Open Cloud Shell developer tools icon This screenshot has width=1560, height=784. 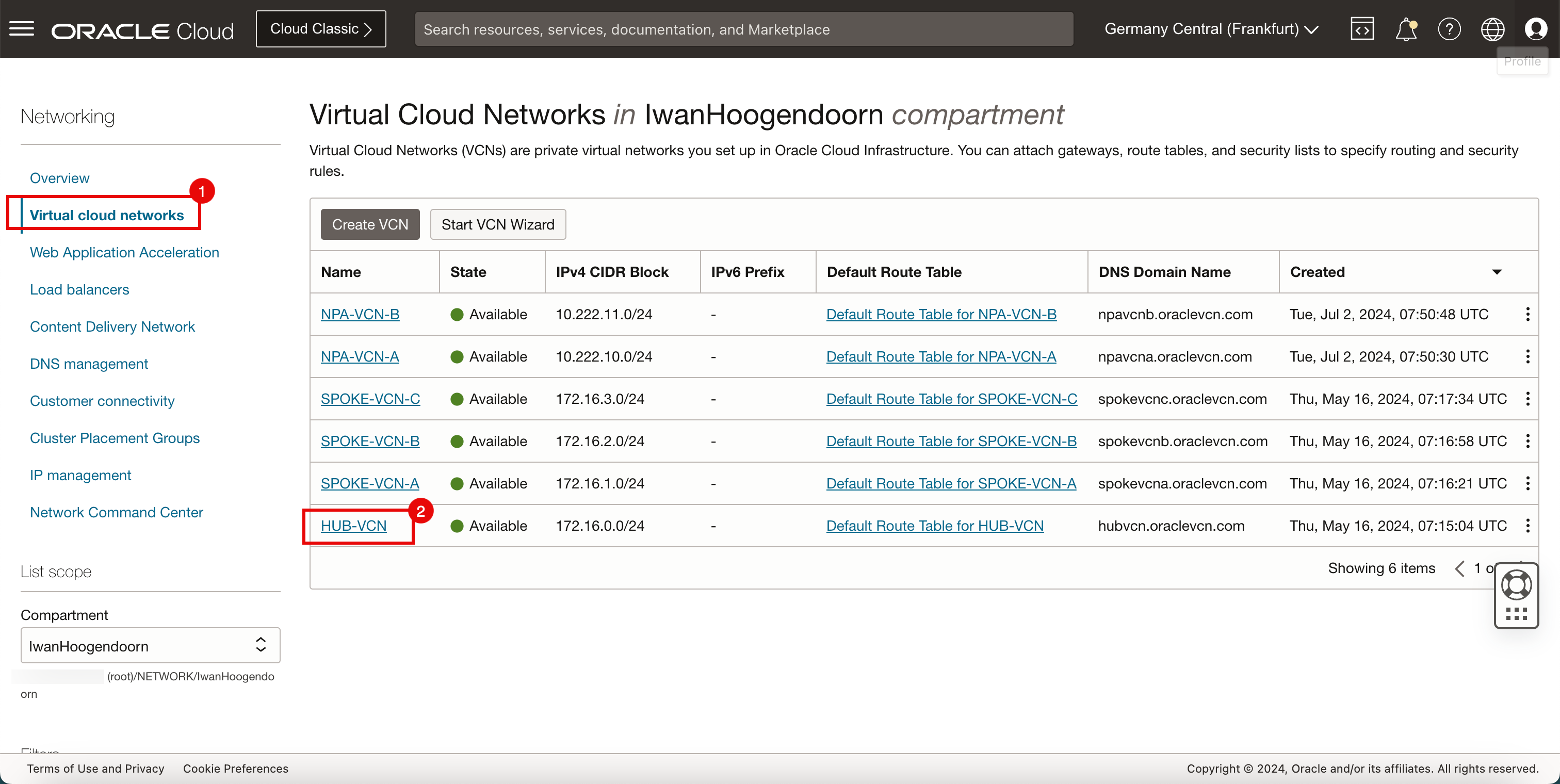tap(1361, 28)
